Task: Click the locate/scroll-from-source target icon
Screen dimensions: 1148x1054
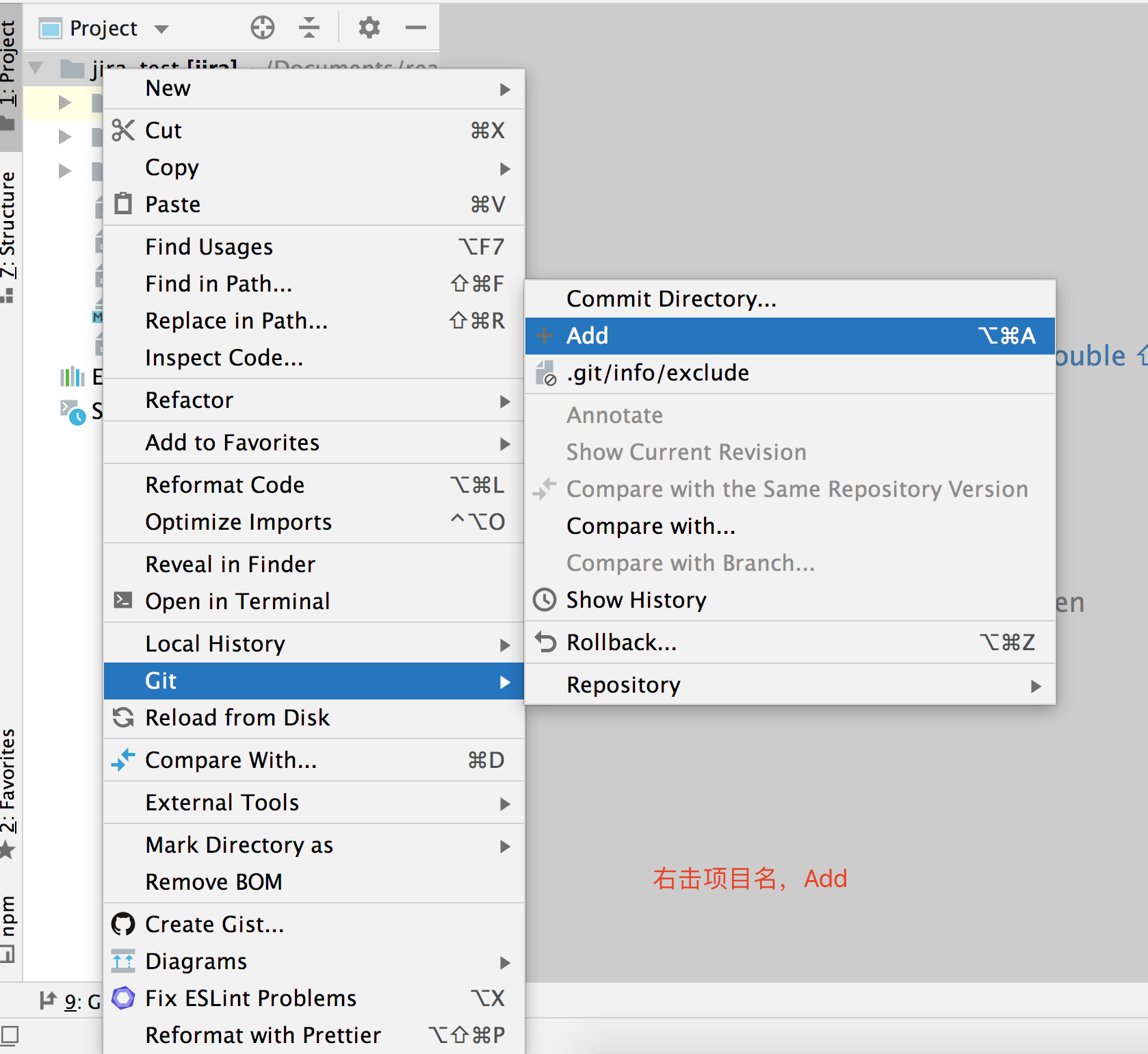Action: tap(263, 28)
